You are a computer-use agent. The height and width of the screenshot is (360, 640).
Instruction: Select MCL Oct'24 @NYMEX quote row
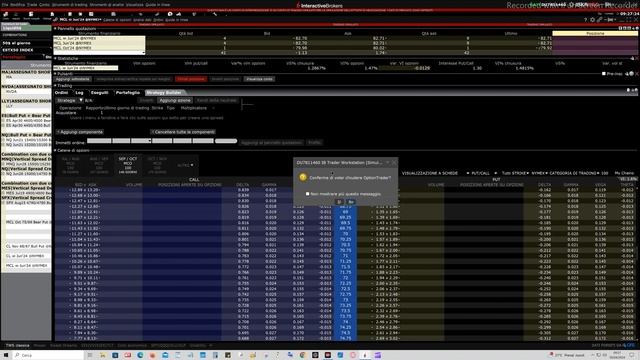click(99, 48)
